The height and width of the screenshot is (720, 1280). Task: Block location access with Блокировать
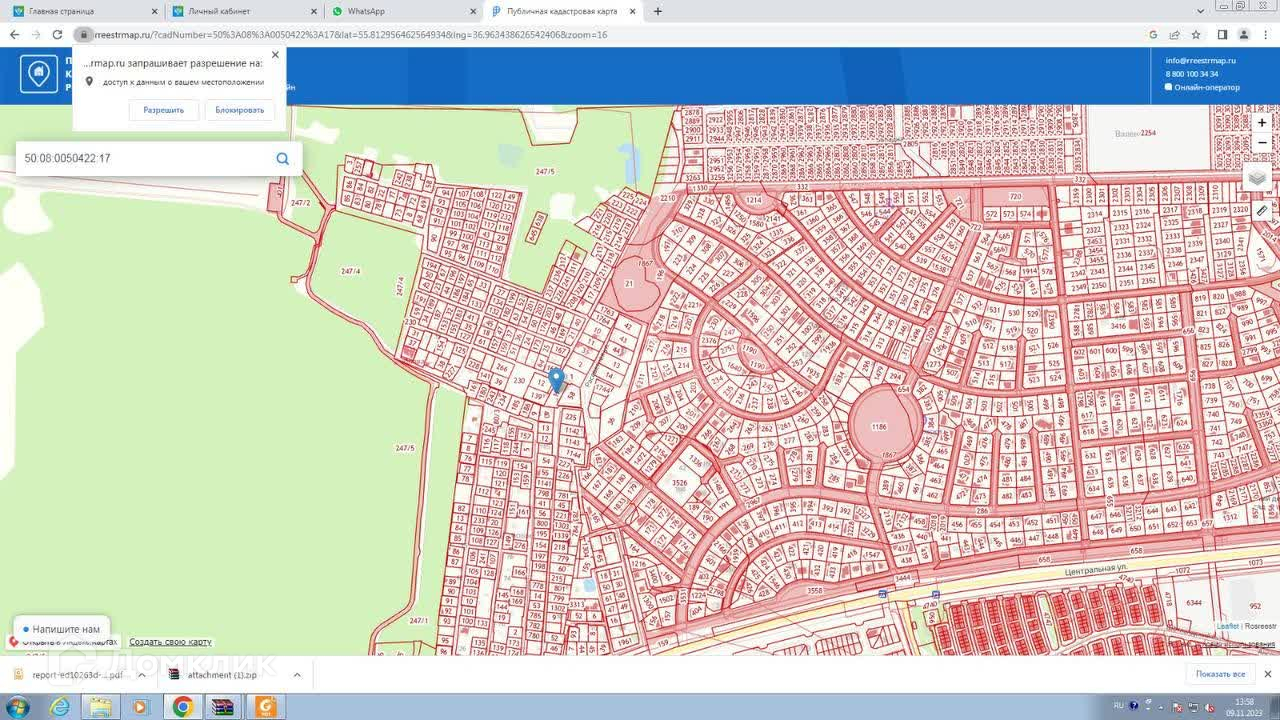[x=240, y=110]
